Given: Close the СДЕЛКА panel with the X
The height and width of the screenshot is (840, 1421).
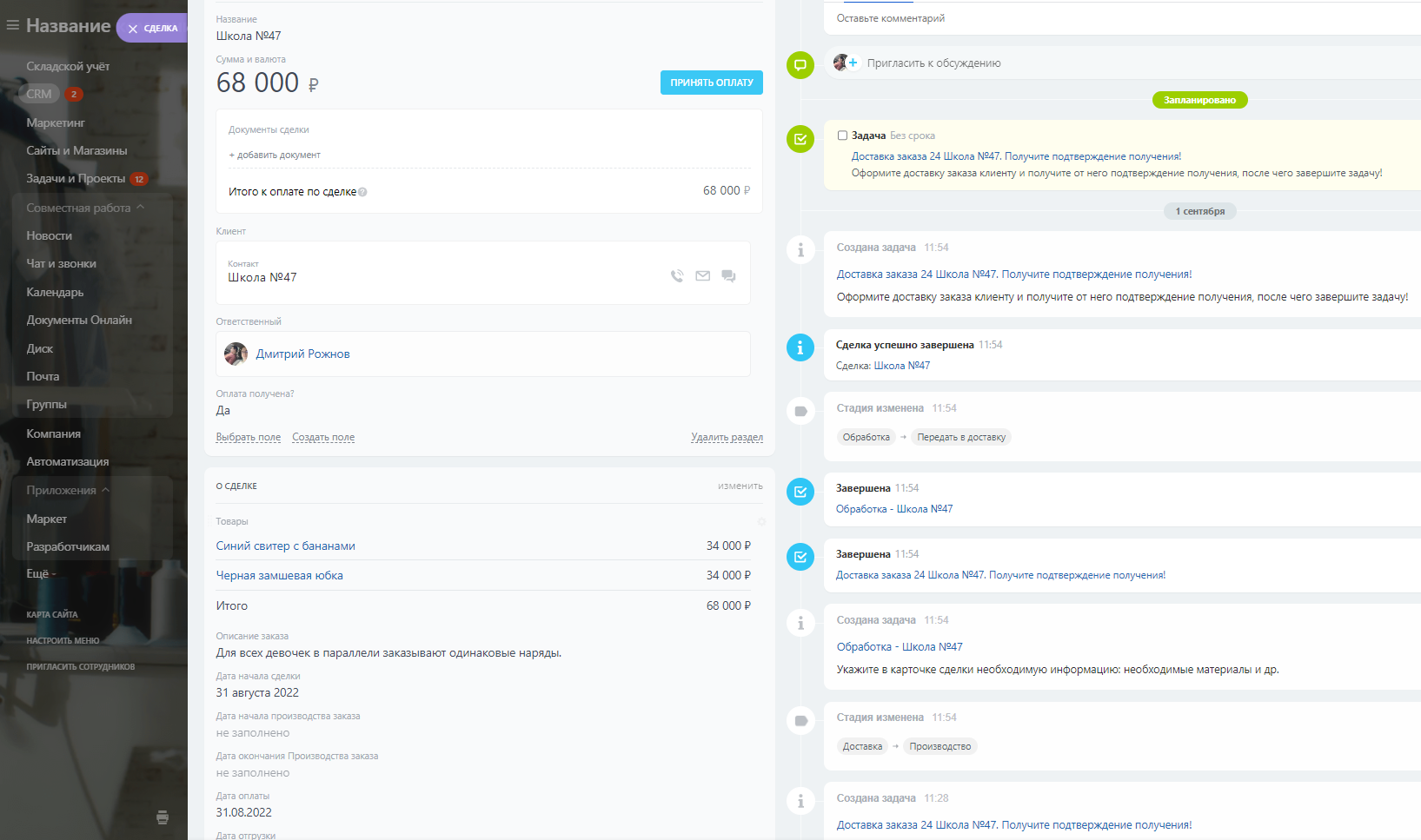Looking at the screenshot, I should [133, 29].
